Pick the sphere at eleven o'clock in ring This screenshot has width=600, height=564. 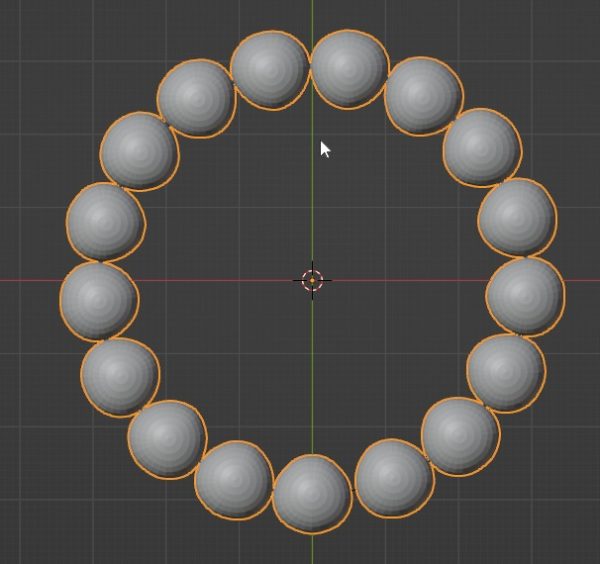(196, 98)
